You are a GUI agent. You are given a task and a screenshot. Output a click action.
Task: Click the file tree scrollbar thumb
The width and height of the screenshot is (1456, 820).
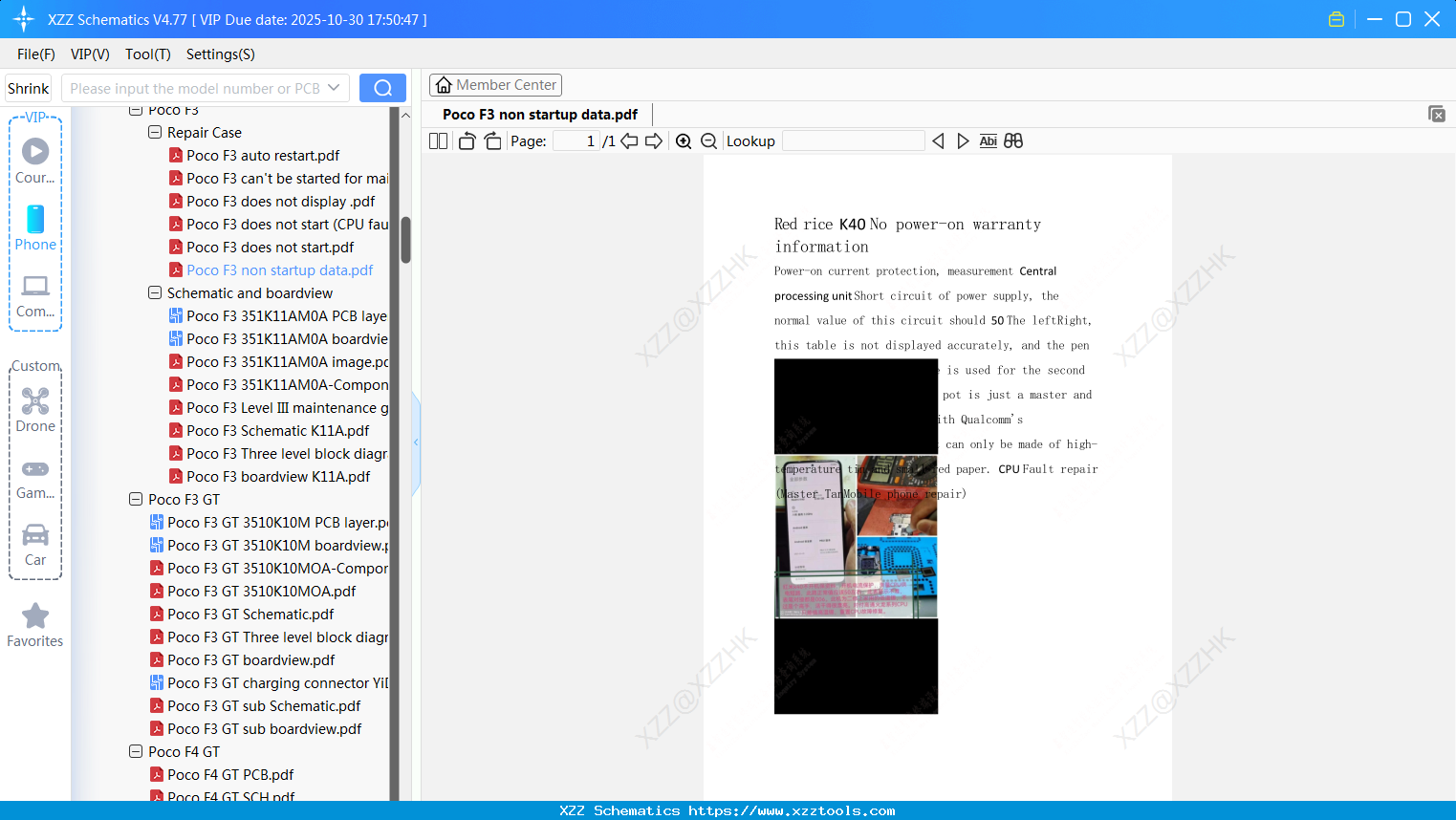pyautogui.click(x=405, y=240)
